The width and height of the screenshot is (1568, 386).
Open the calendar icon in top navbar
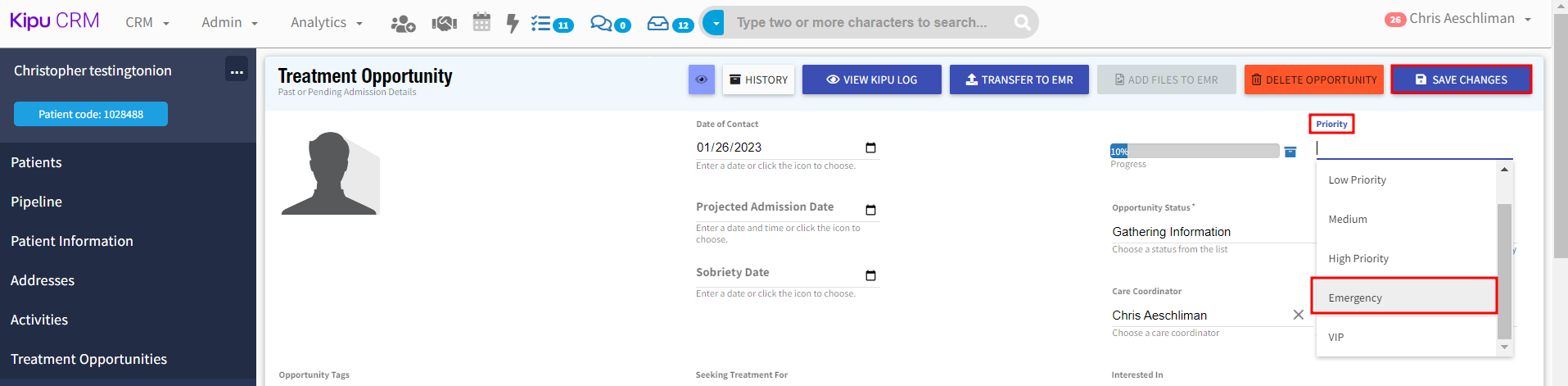point(481,23)
